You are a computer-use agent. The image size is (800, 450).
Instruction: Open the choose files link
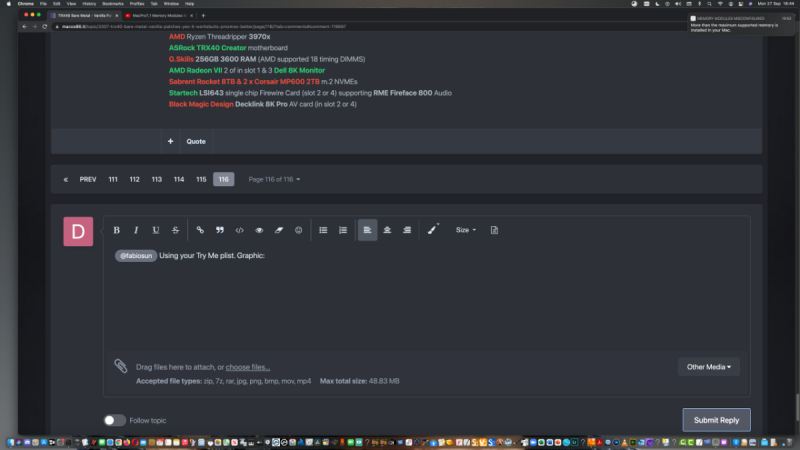[x=248, y=367]
